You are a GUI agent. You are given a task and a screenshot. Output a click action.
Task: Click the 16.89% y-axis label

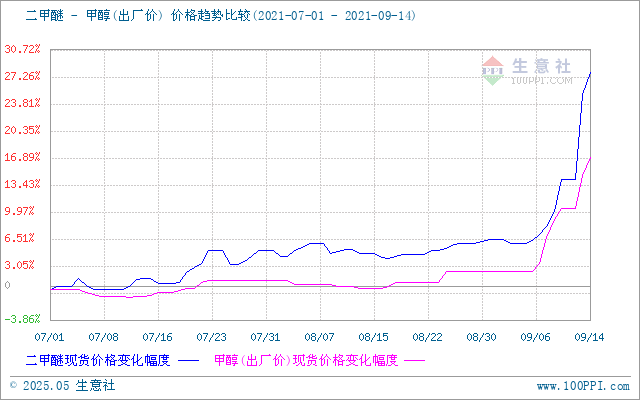[x=22, y=157]
